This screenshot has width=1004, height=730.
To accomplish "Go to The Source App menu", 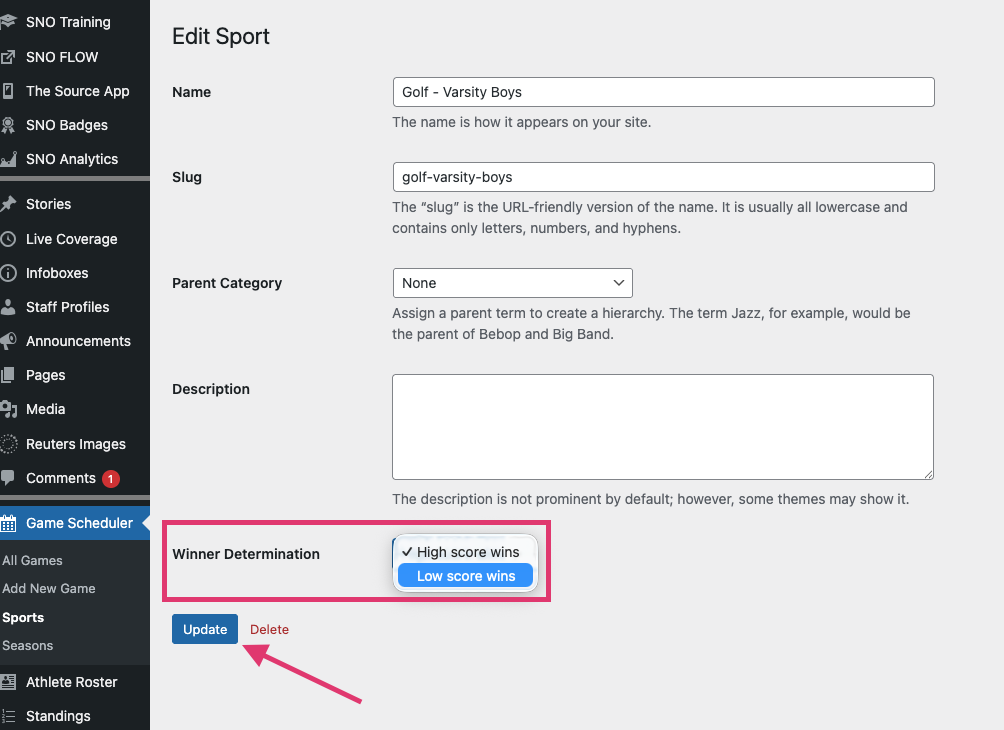I will click(77, 91).
